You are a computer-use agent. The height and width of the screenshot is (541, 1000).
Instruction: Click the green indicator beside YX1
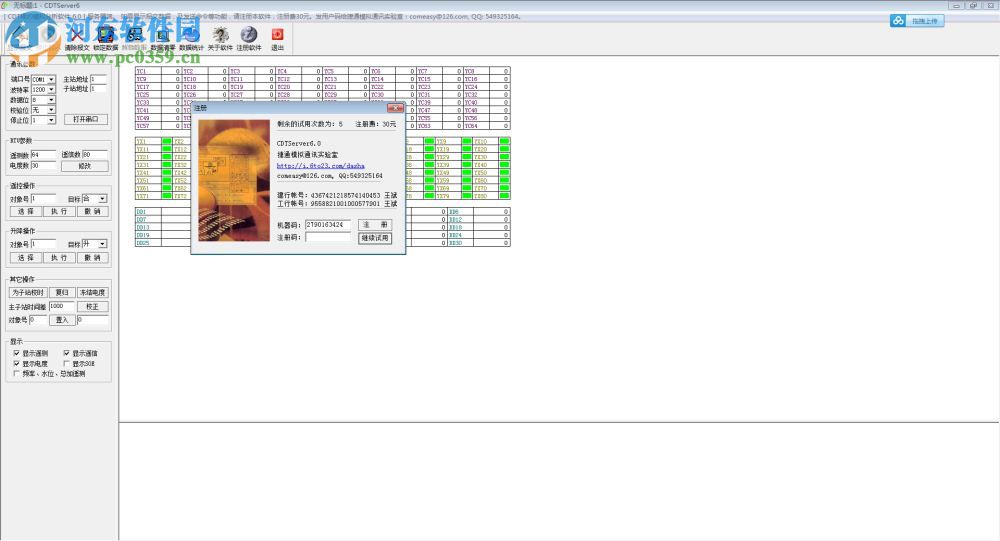pos(167,141)
